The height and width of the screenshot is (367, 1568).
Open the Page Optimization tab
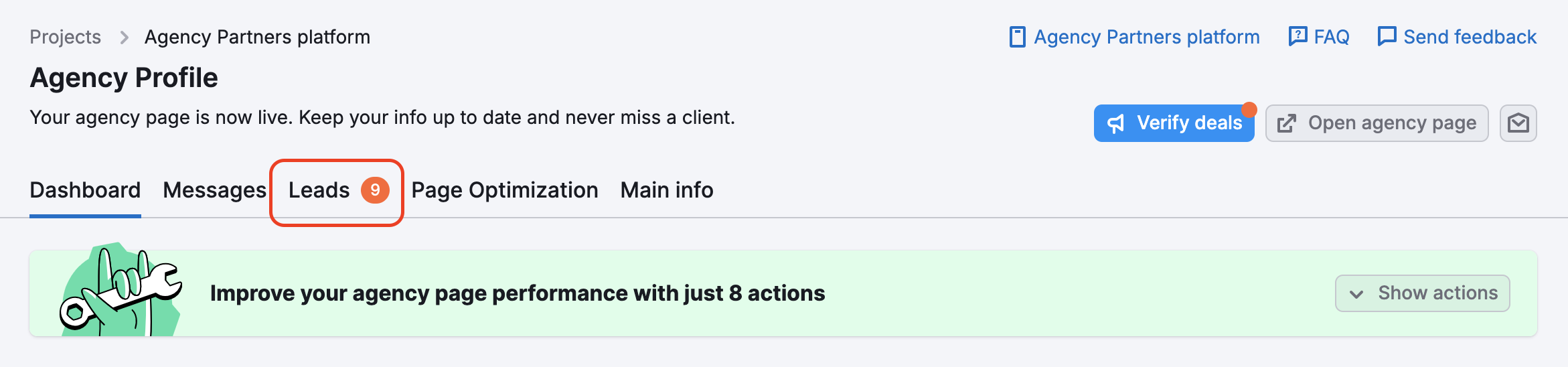pyautogui.click(x=504, y=190)
